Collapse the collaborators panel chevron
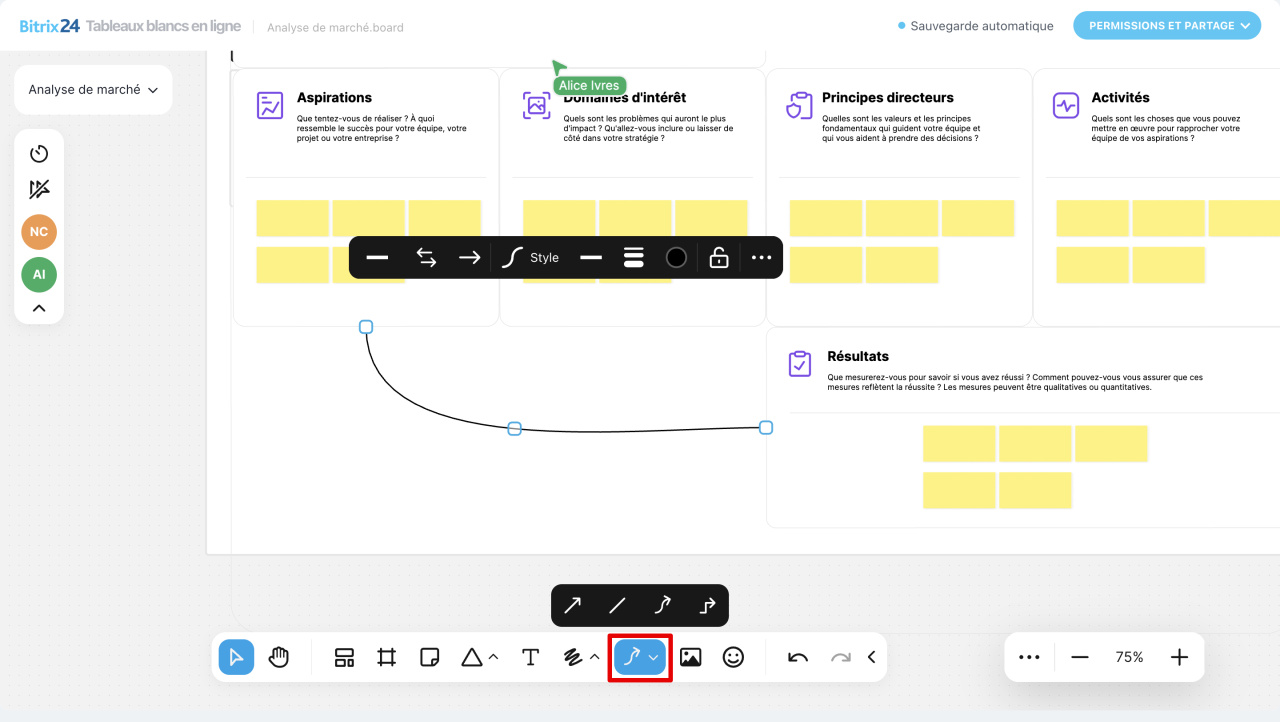 pyautogui.click(x=39, y=308)
